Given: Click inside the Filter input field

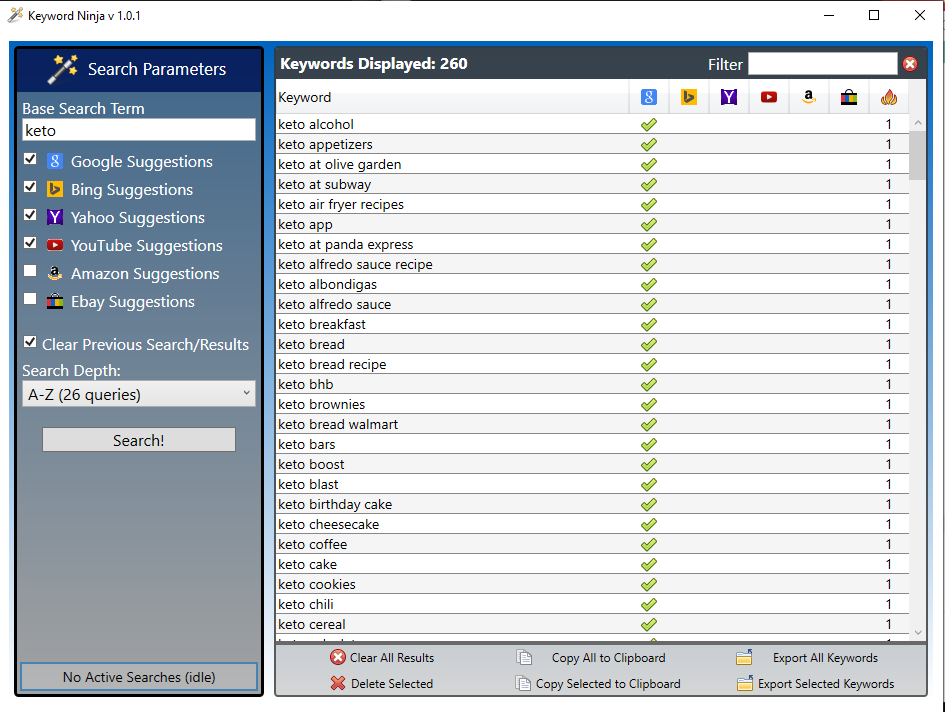Looking at the screenshot, I should coord(822,63).
